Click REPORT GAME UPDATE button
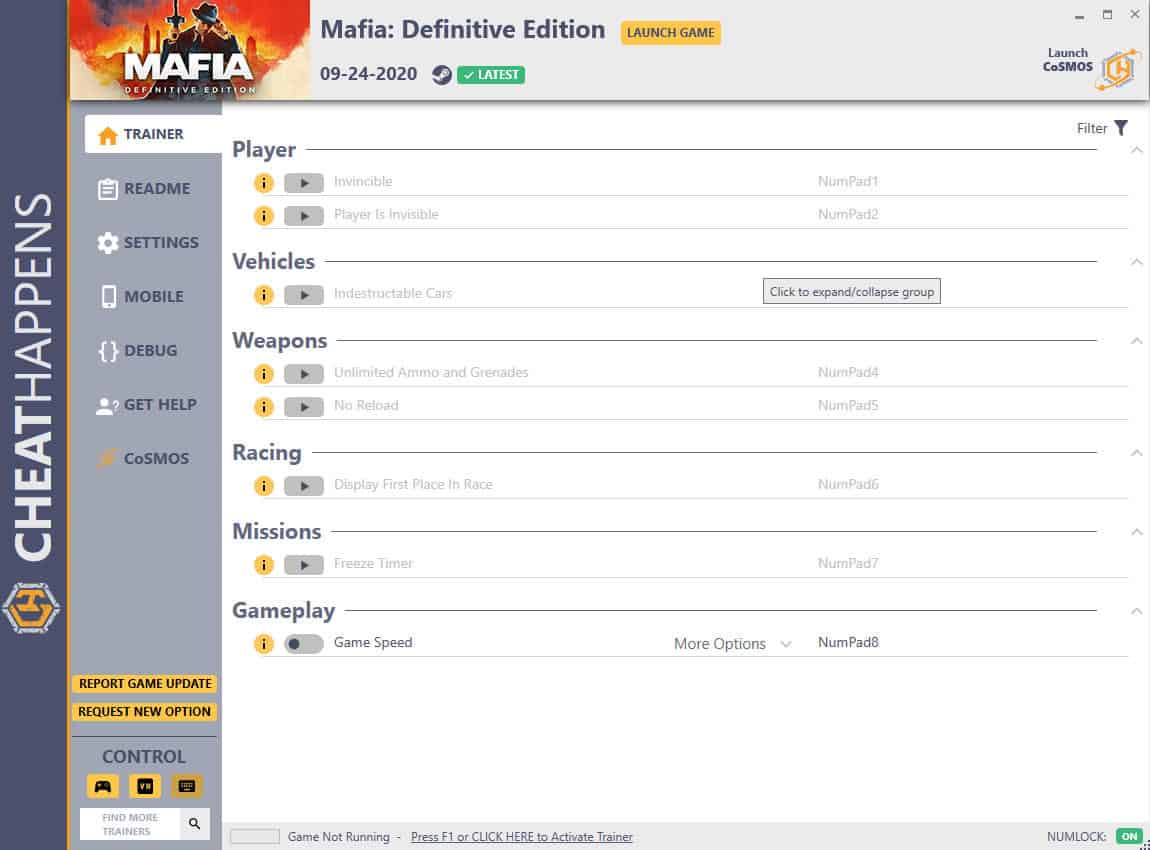Viewport: 1150px width, 850px height. (x=144, y=684)
